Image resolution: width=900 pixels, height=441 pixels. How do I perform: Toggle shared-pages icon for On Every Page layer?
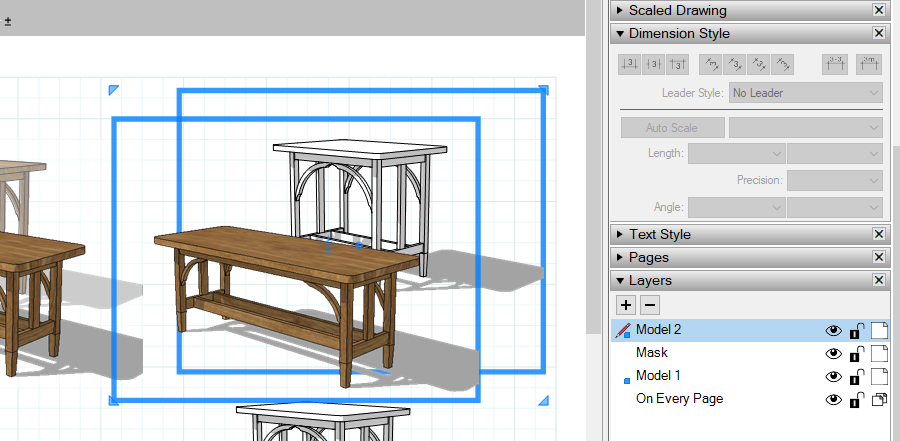point(879,400)
